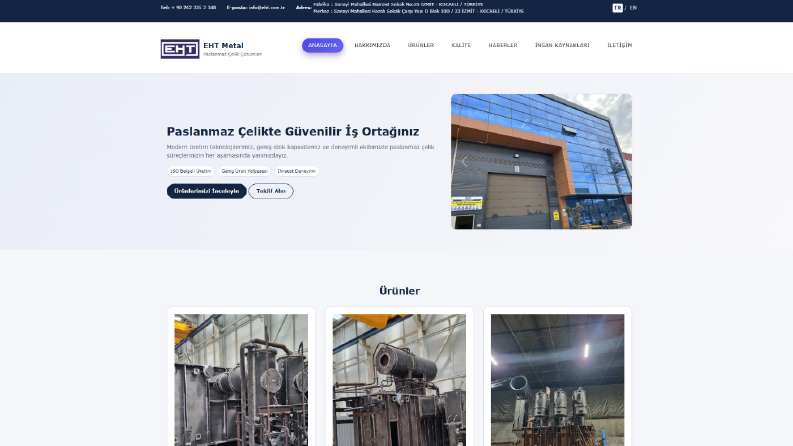This screenshot has height=446, width=793.
Task: Click the factory building slider image
Action: coord(541,161)
